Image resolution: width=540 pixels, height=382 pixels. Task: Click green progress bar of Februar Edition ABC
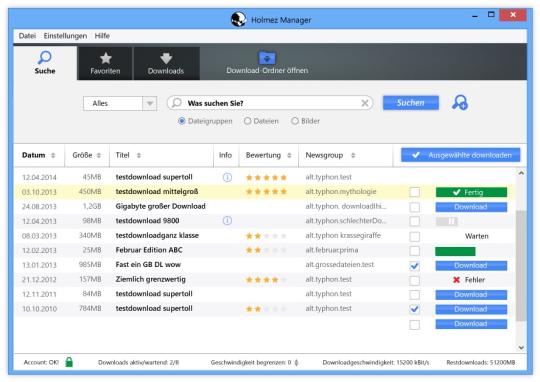tap(455, 251)
